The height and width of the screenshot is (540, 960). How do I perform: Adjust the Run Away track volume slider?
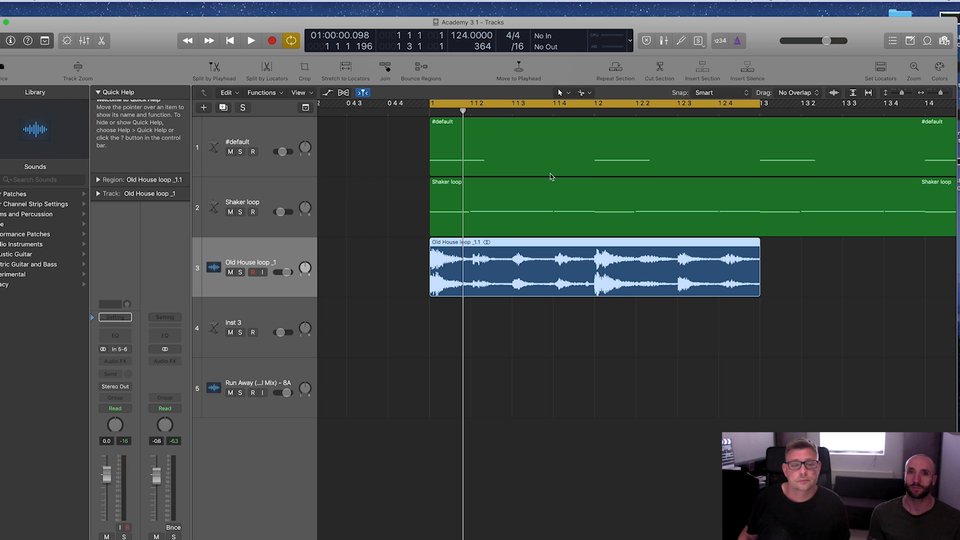tap(283, 392)
